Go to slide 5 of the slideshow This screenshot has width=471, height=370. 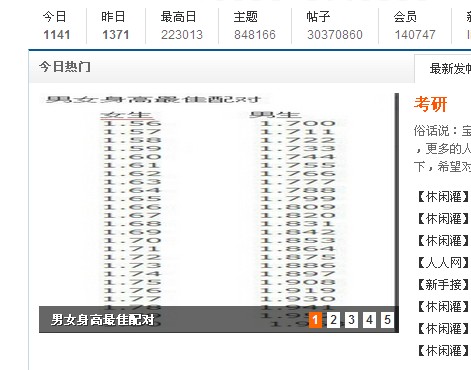[x=387, y=320]
